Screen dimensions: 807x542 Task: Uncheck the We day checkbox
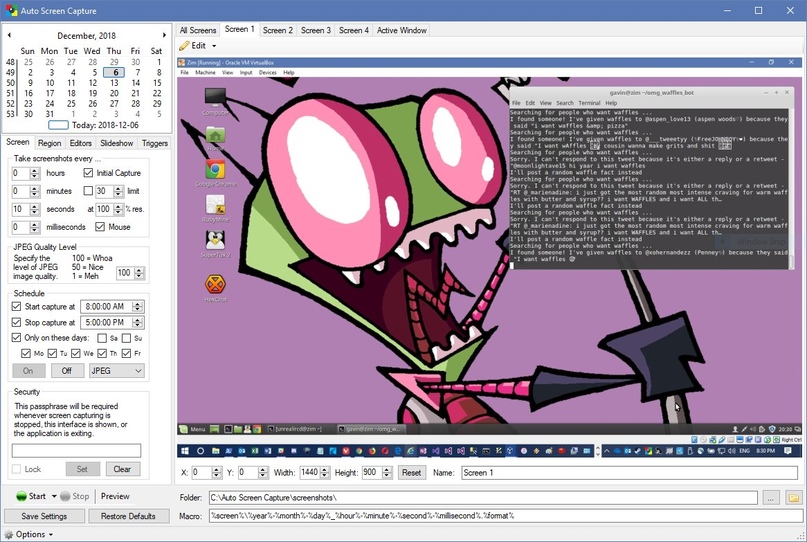point(76,353)
